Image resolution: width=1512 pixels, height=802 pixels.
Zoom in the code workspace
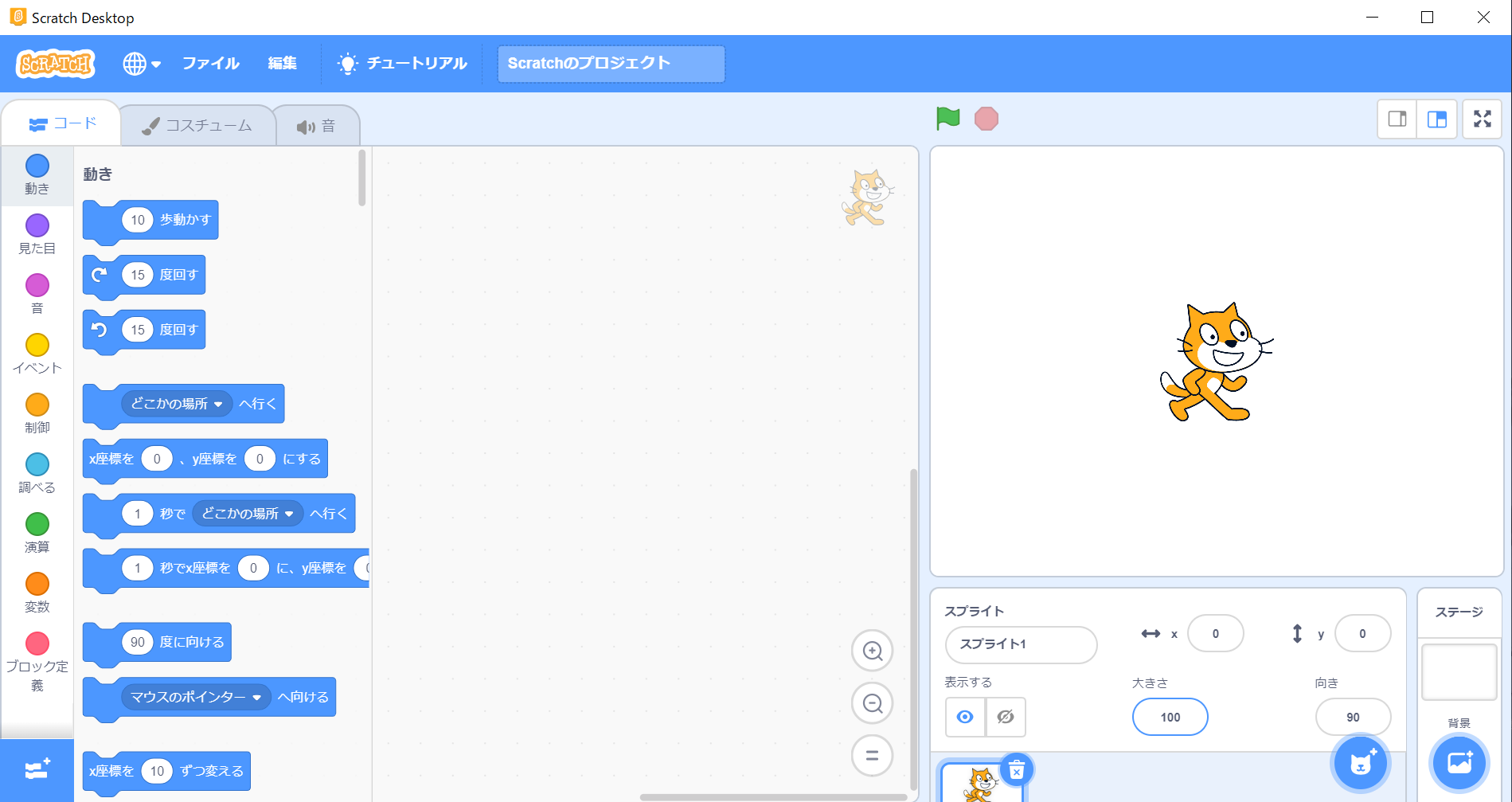872,651
